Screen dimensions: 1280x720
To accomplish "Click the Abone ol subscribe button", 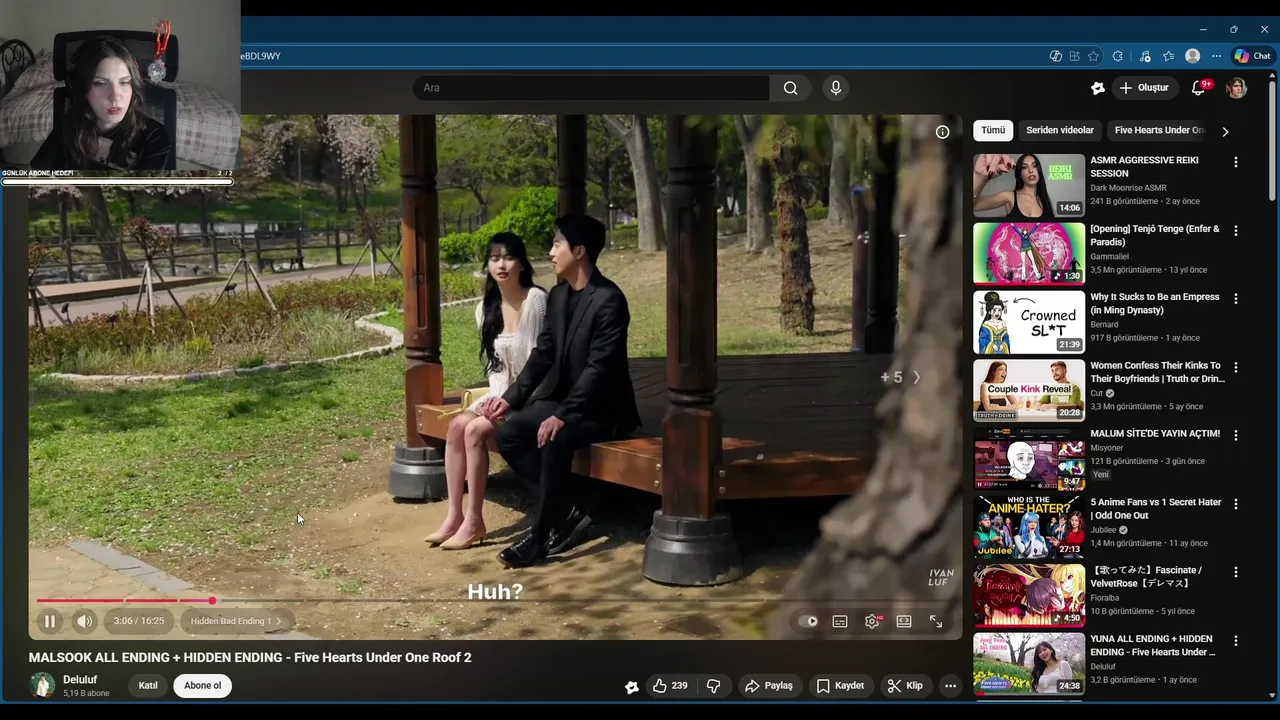I will 202,686.
